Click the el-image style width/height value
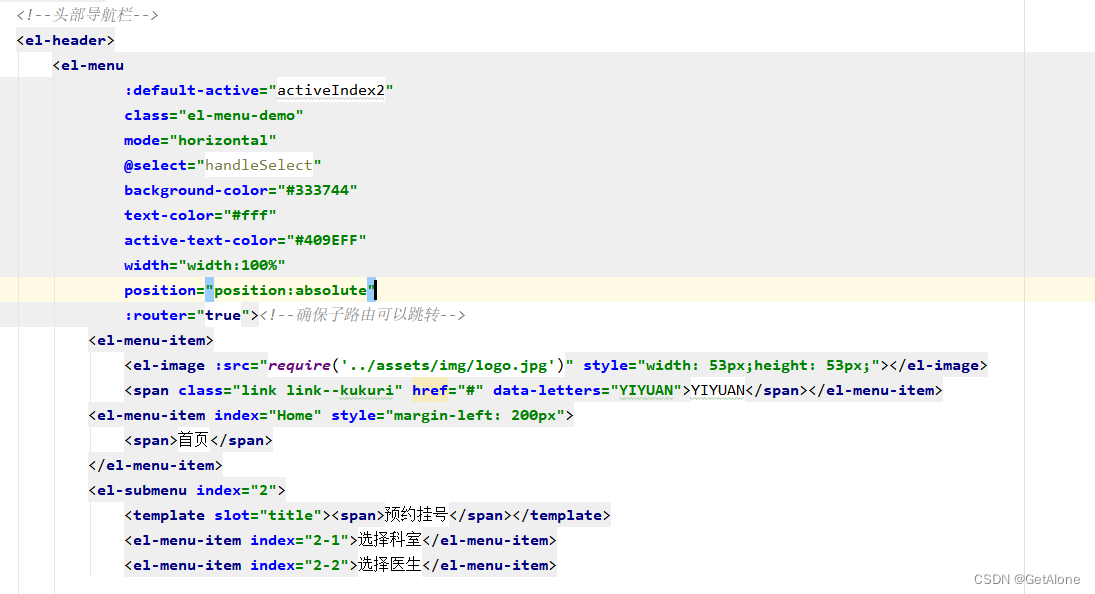Viewport: 1095px width, 594px height. click(758, 366)
